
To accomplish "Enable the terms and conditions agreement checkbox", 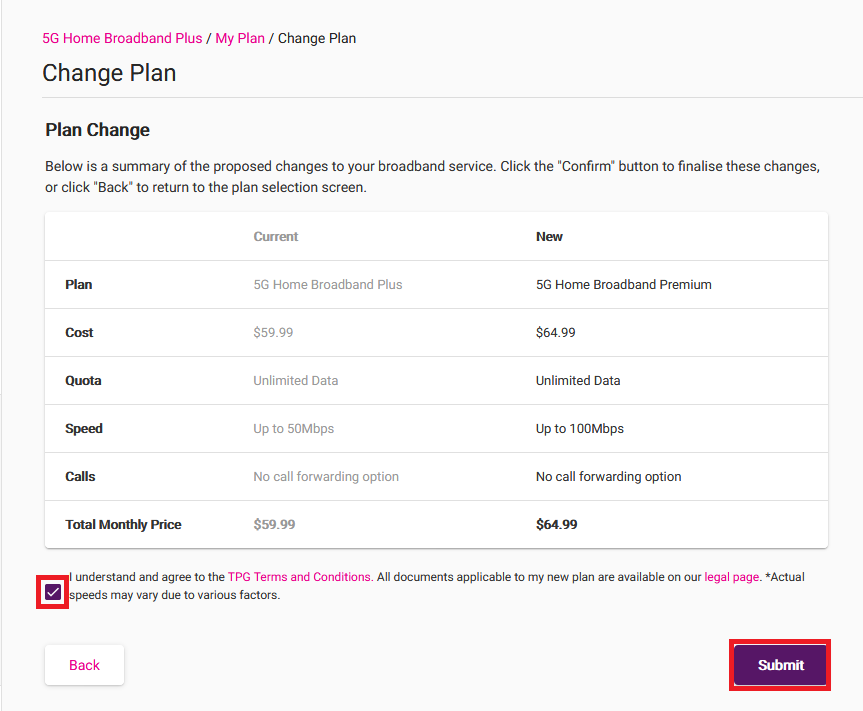I will pos(52,592).
